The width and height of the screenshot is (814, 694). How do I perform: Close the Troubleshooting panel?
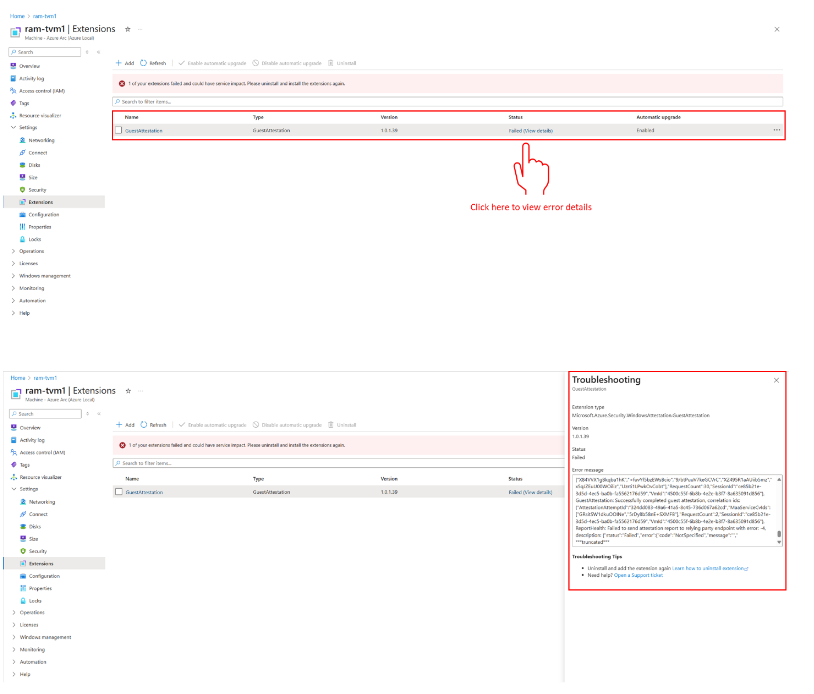coord(776,380)
